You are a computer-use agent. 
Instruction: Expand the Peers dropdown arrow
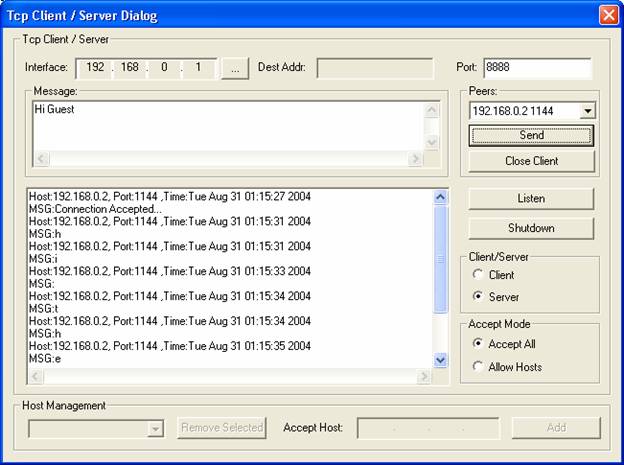pyautogui.click(x=587, y=111)
